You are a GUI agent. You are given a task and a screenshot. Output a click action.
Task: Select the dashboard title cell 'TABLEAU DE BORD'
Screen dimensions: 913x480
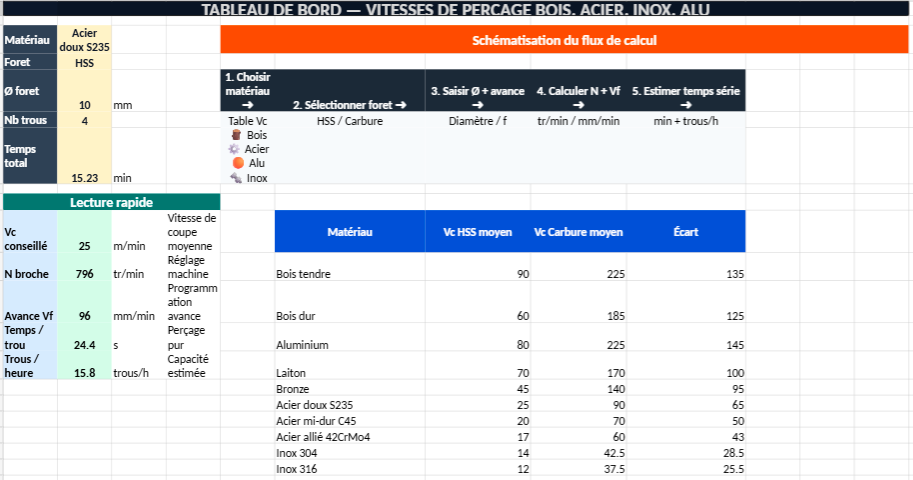pos(455,9)
